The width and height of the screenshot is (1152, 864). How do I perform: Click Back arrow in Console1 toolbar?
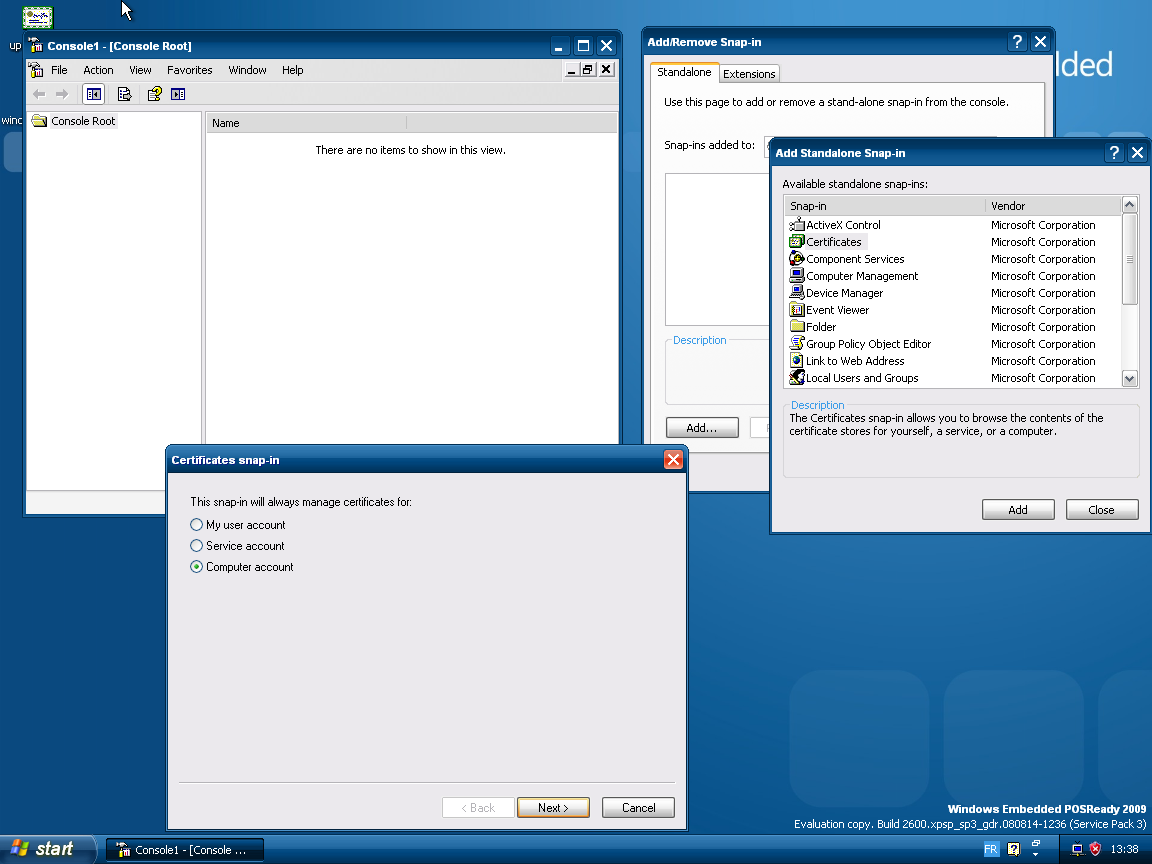[x=40, y=94]
